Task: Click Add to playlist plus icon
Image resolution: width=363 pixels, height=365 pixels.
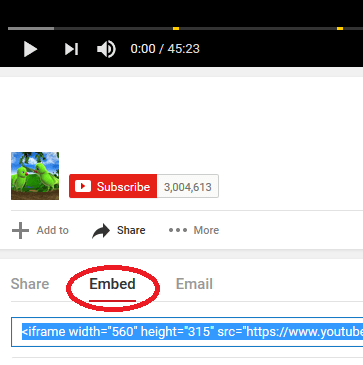Action: click(20, 230)
